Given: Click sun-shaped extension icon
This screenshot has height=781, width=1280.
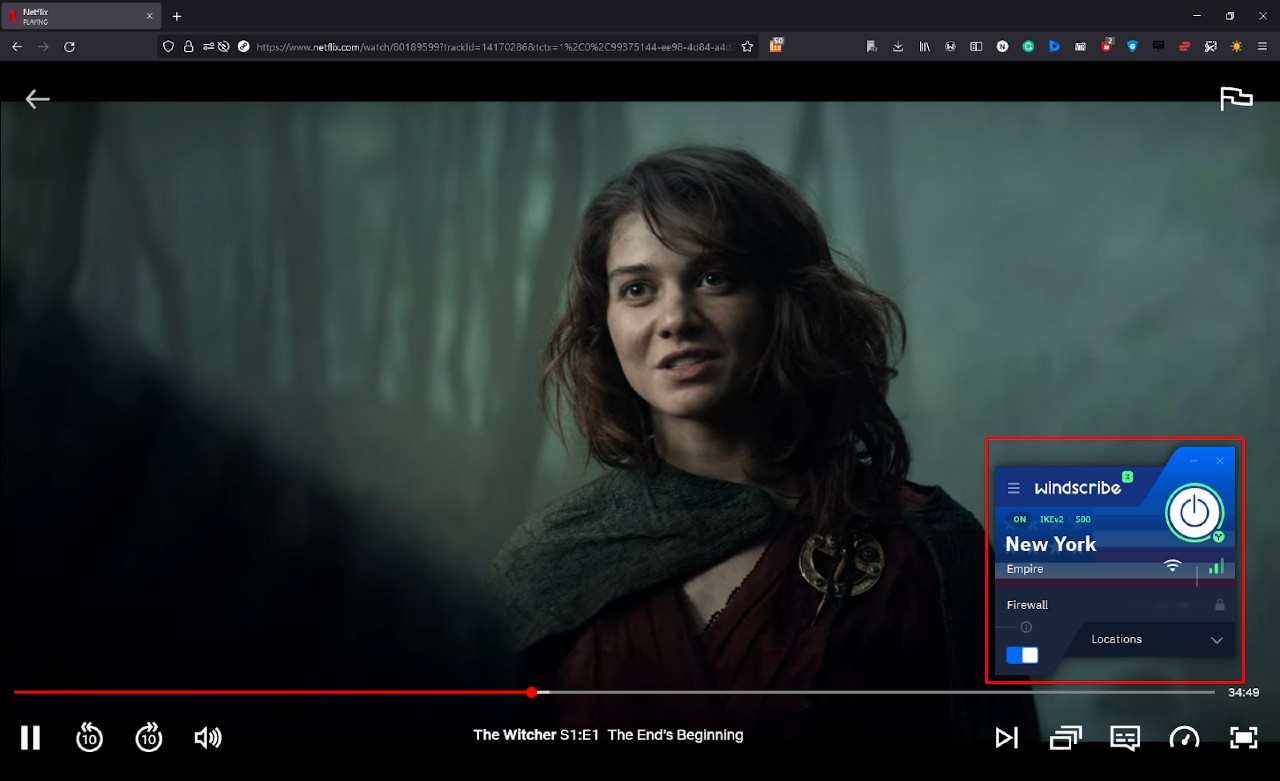Looking at the screenshot, I should click(1237, 46).
